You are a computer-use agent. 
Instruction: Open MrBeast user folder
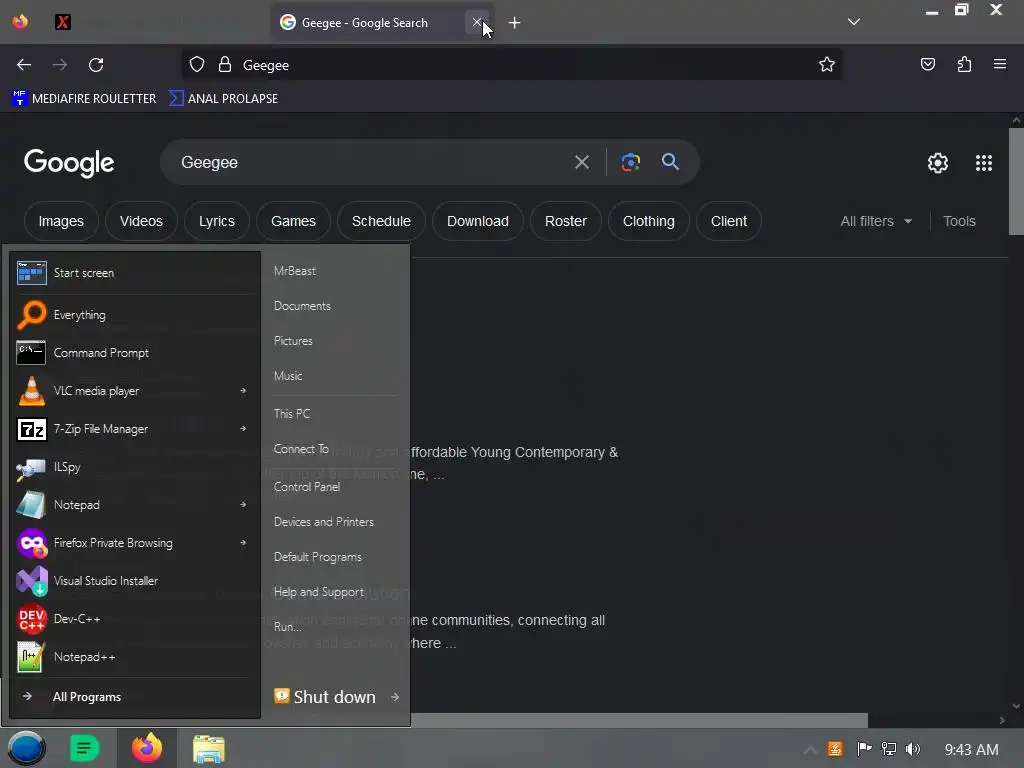click(x=295, y=270)
